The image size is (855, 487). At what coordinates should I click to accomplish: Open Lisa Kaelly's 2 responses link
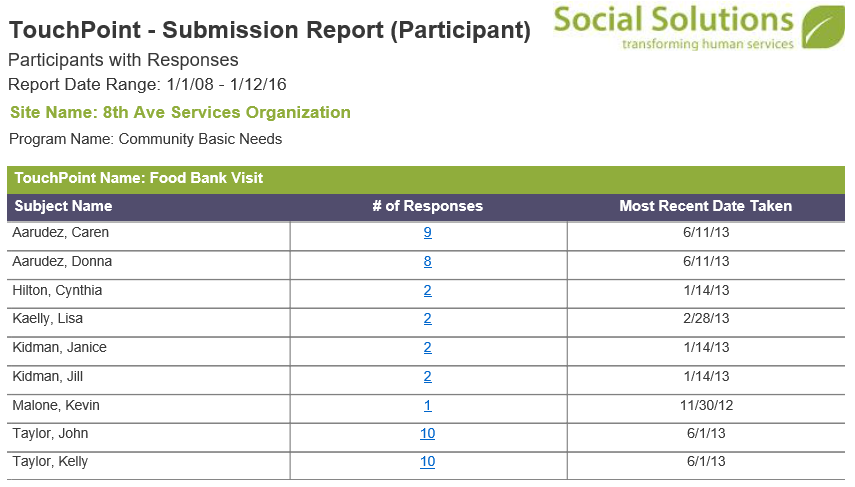pyautogui.click(x=428, y=318)
